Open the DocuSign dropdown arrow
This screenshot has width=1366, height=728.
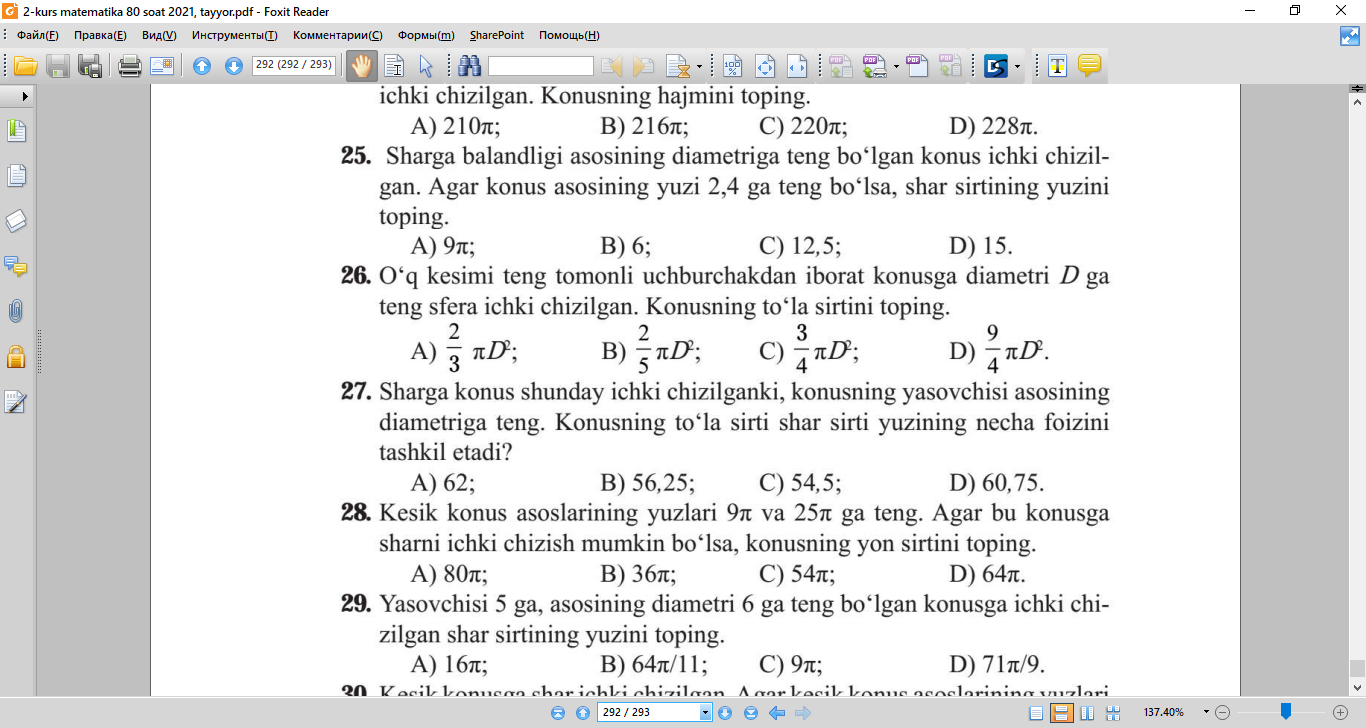[x=1018, y=67]
